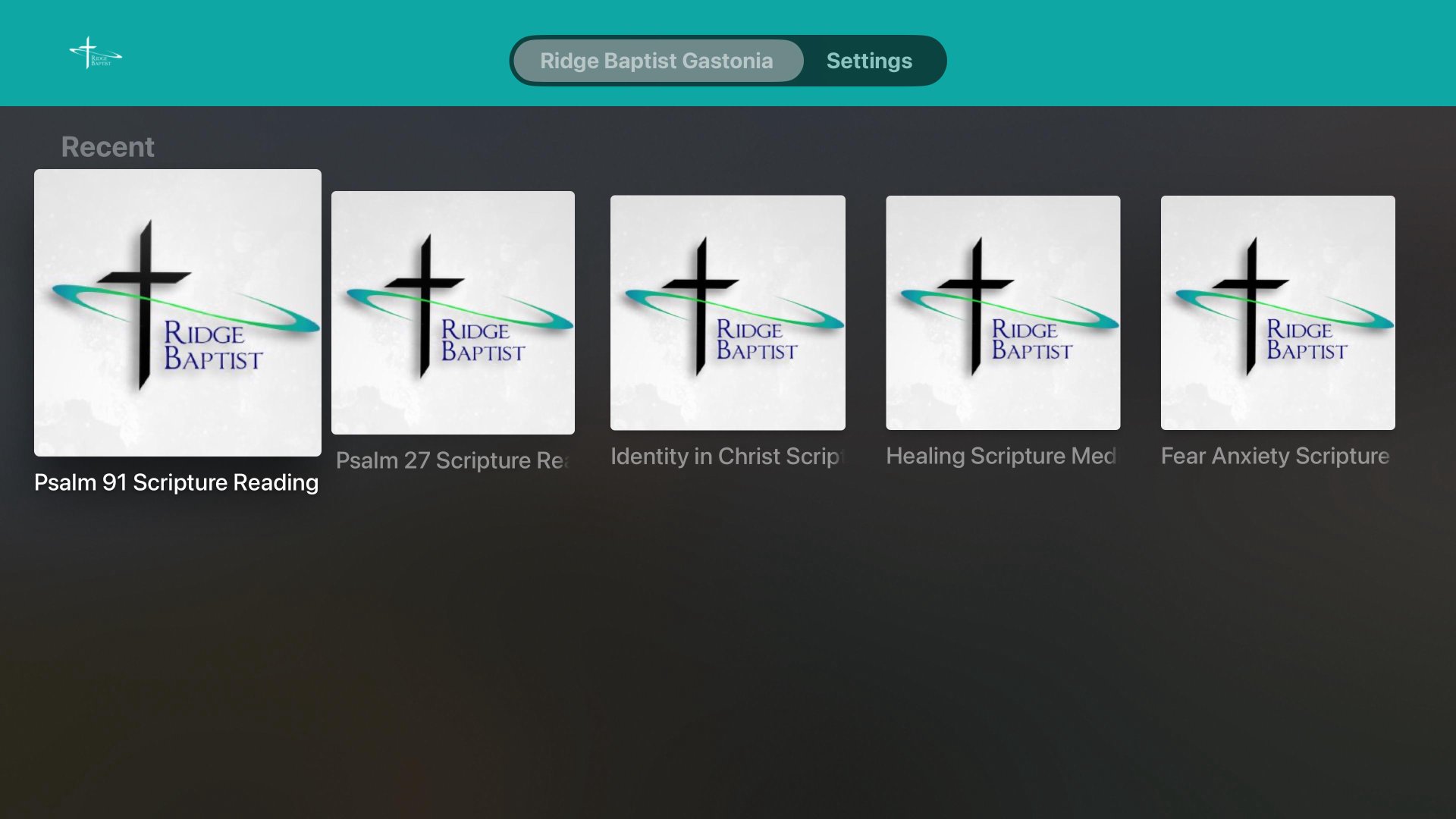
Task: Click the Psalm 91 Scripture Reading title
Action: coord(176,482)
